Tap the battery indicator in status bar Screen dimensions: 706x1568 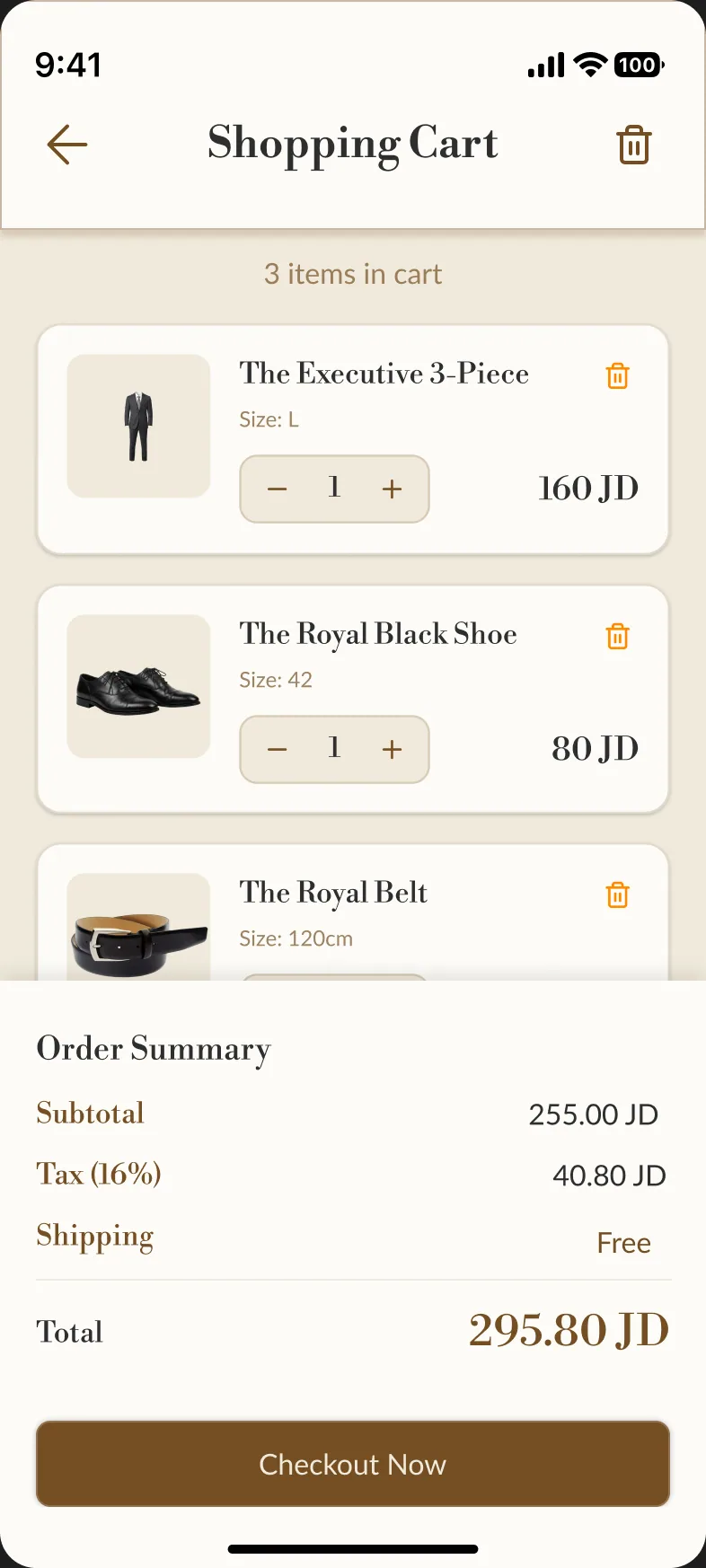[640, 65]
